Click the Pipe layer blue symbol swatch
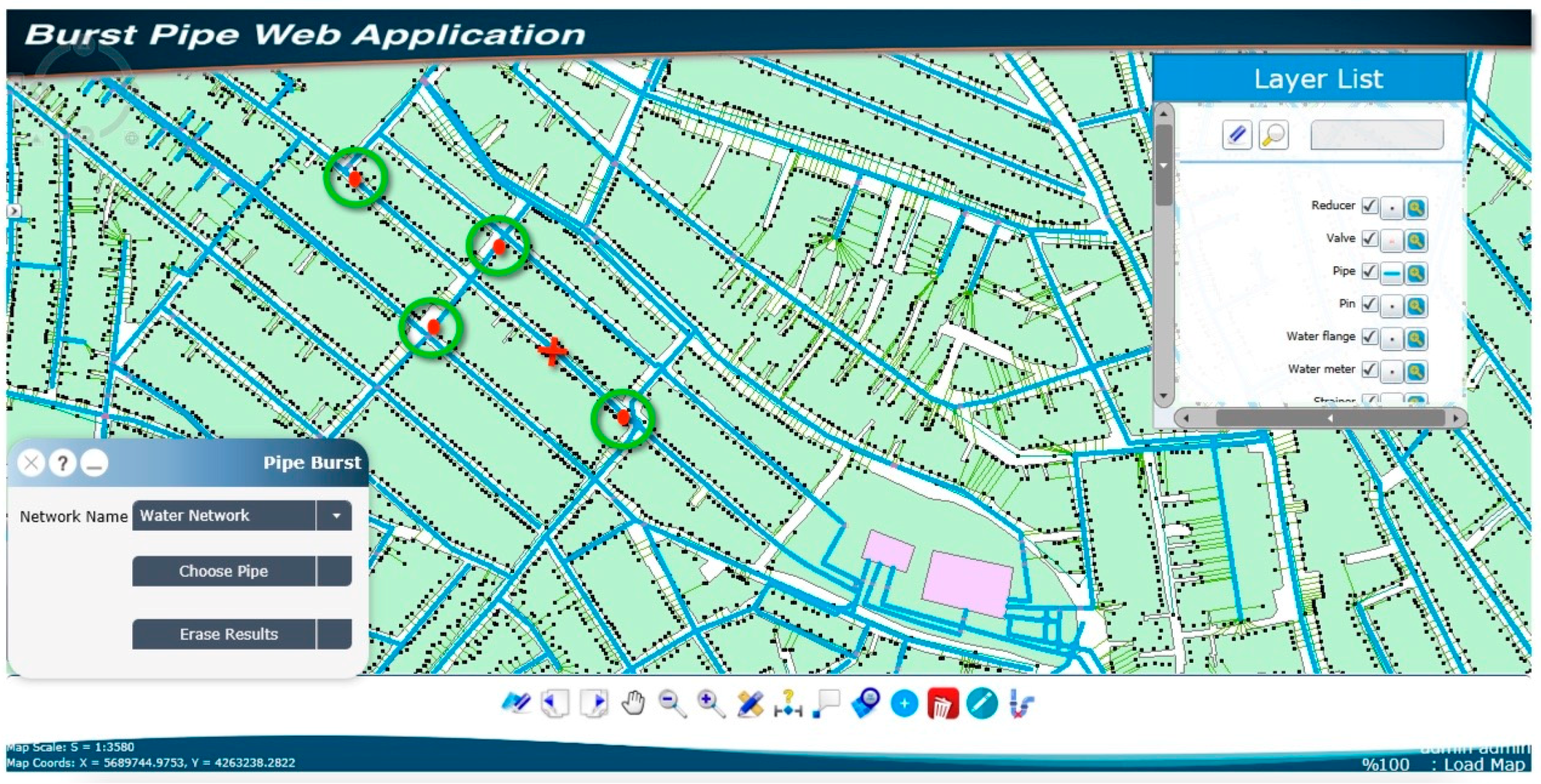The width and height of the screenshot is (1541, 784). (x=1392, y=274)
